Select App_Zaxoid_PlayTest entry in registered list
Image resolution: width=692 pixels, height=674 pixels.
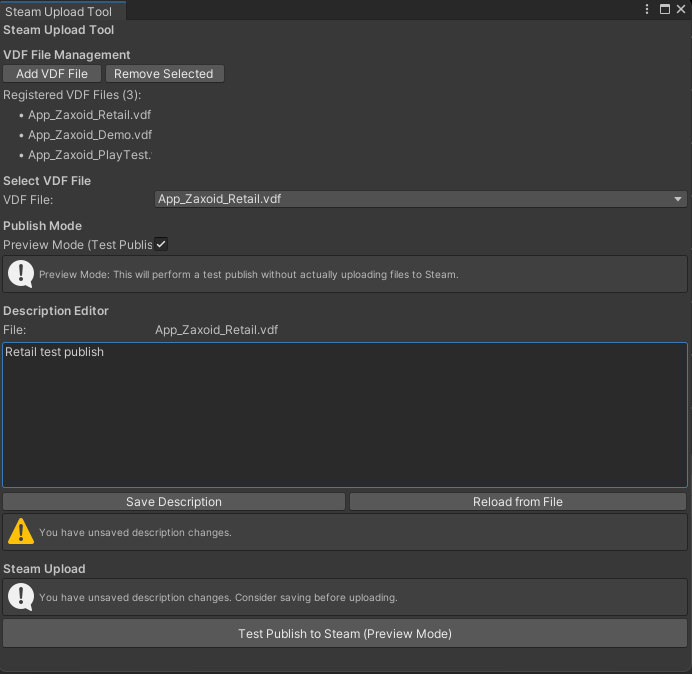point(90,155)
